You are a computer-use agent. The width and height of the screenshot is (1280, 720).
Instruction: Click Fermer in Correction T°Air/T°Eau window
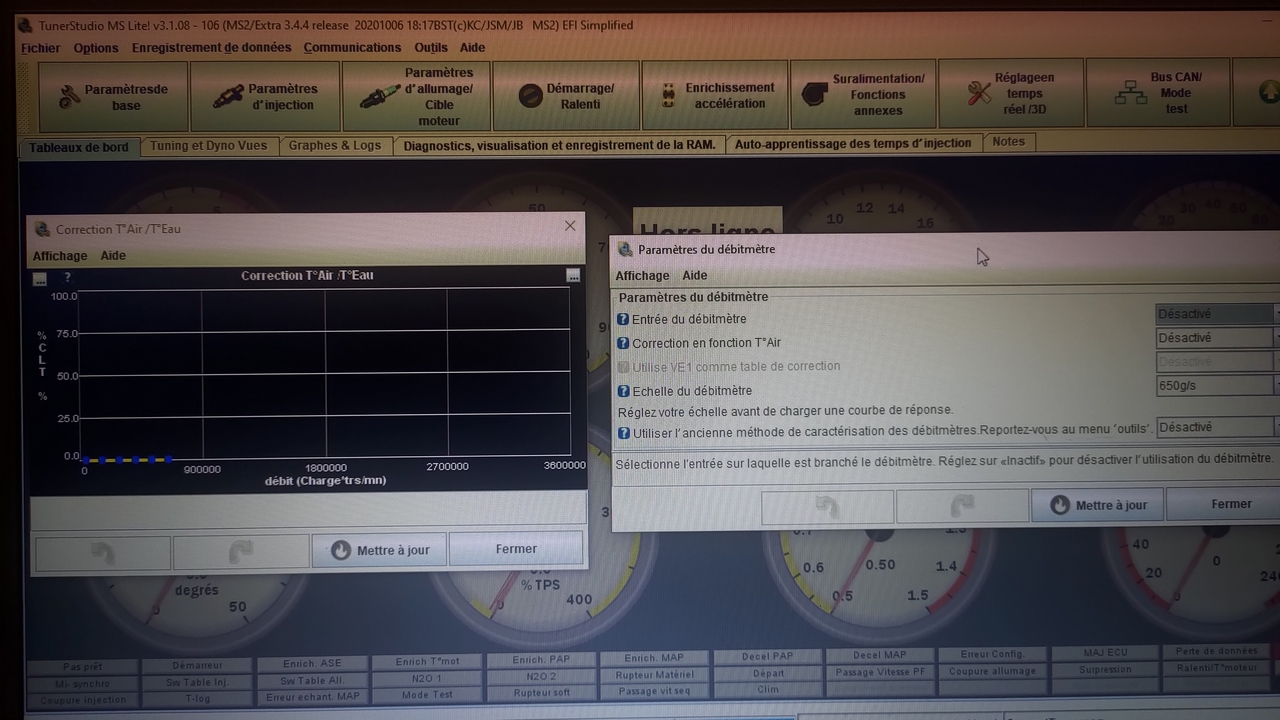(x=515, y=549)
